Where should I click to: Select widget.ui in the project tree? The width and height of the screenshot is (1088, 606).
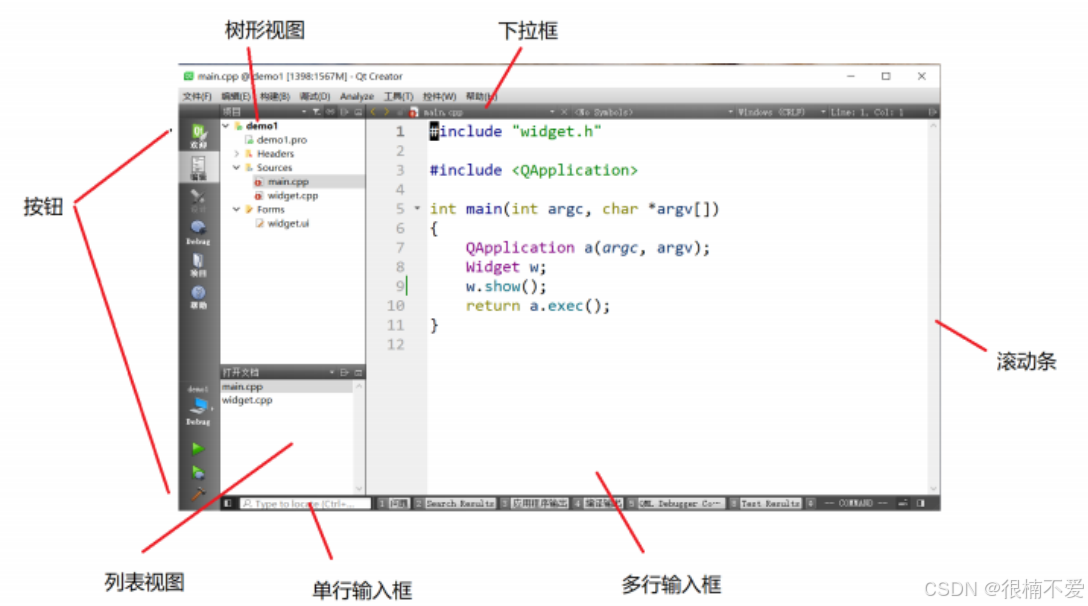(x=288, y=223)
